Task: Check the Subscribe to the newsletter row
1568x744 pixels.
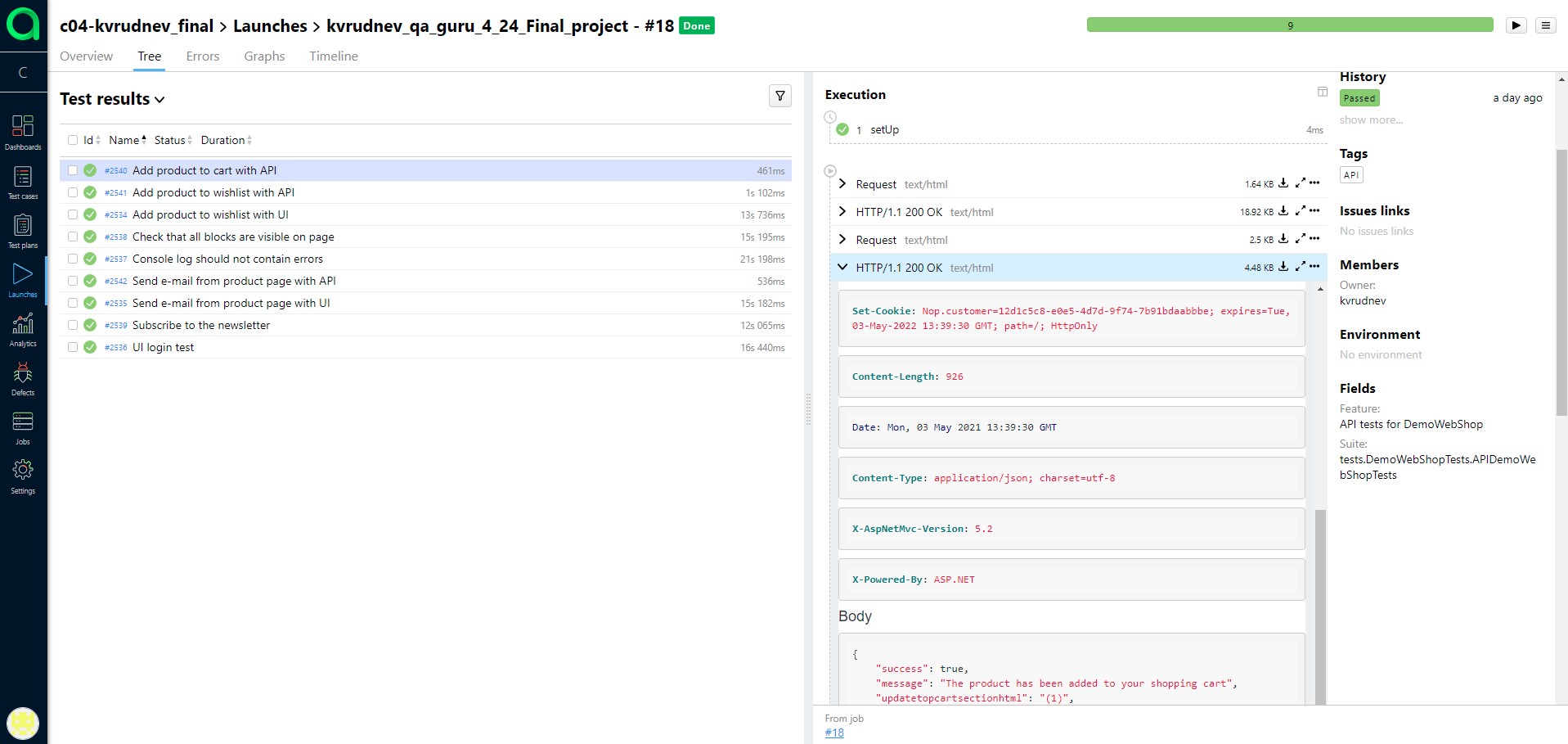Action: tap(73, 325)
